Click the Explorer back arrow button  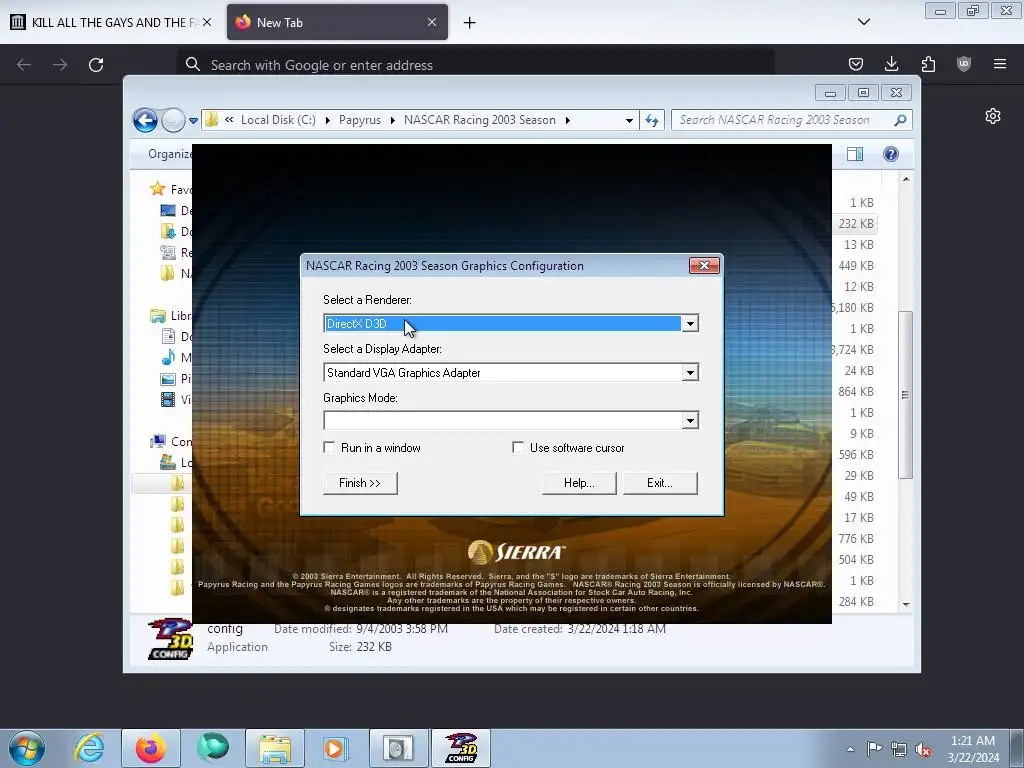pos(145,120)
